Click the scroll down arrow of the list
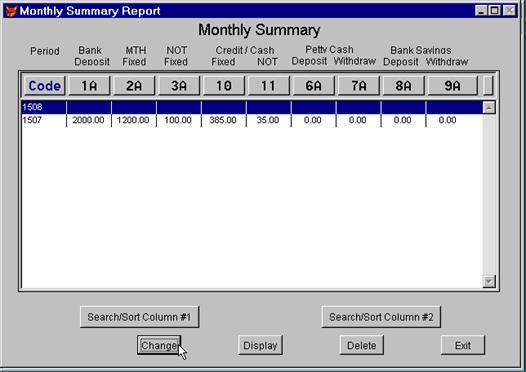The height and width of the screenshot is (372, 526). point(489,281)
